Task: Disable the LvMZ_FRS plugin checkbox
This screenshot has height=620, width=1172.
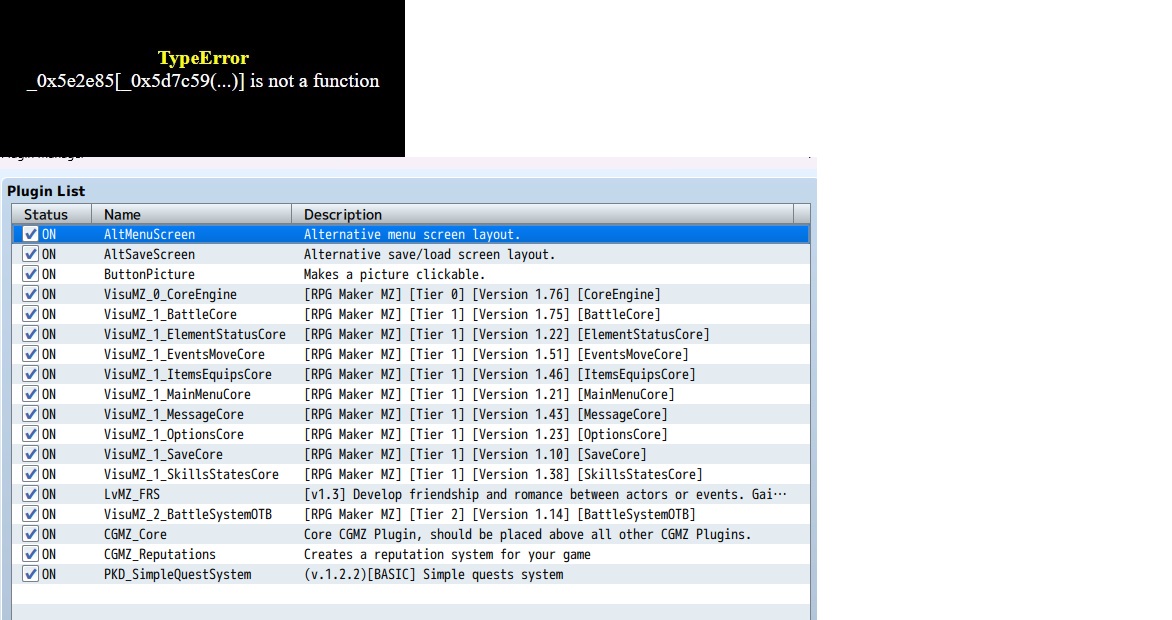Action: (31, 494)
